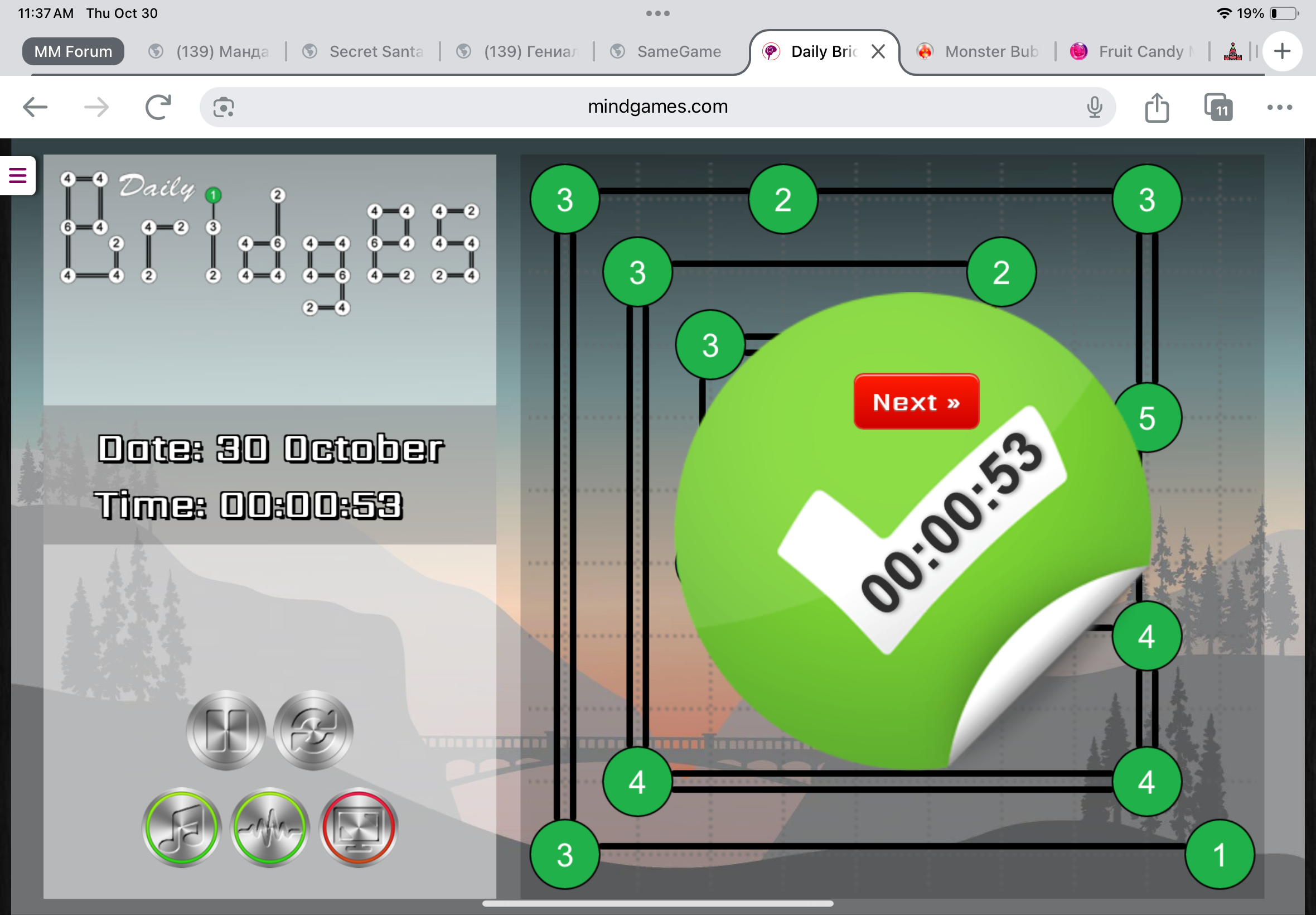Open the share sheet icon
Image resolution: width=1316 pixels, height=915 pixels.
point(1156,107)
